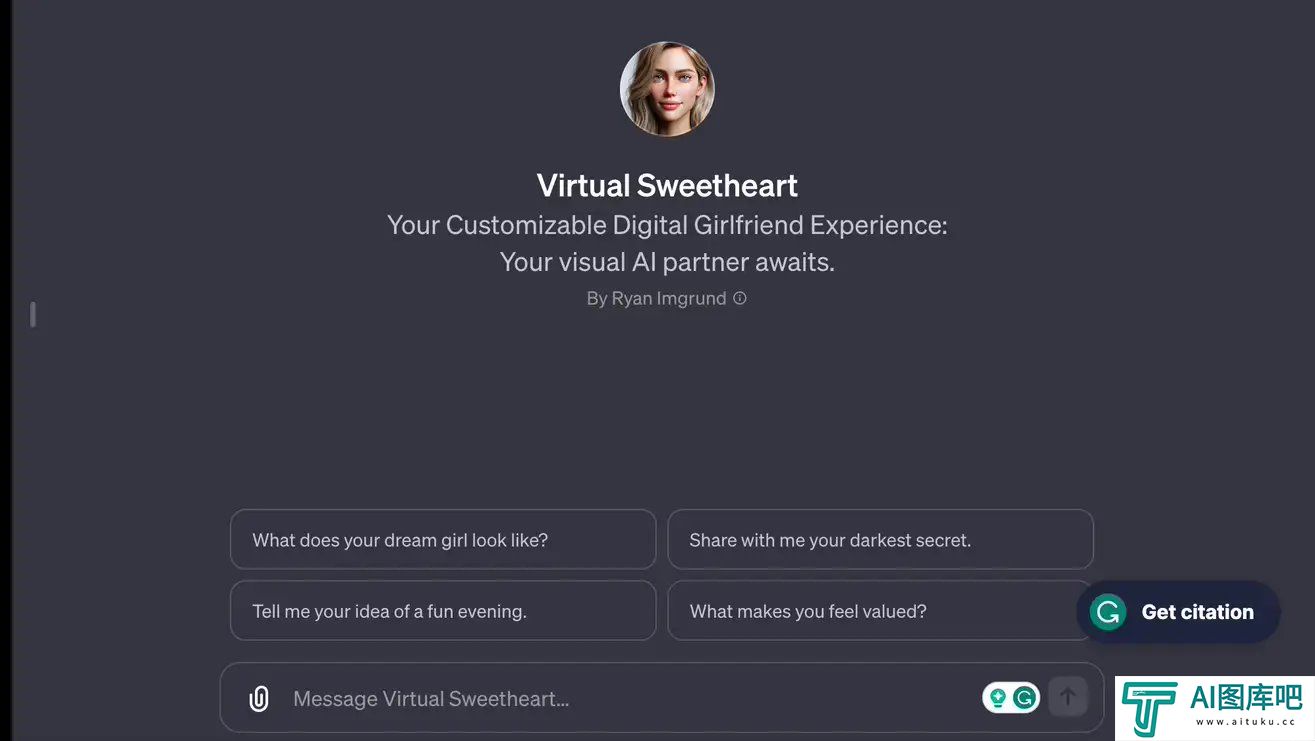This screenshot has height=741, width=1315.
Task: Open the Grammarly lightbulb suggestions icon
Action: (x=997, y=698)
